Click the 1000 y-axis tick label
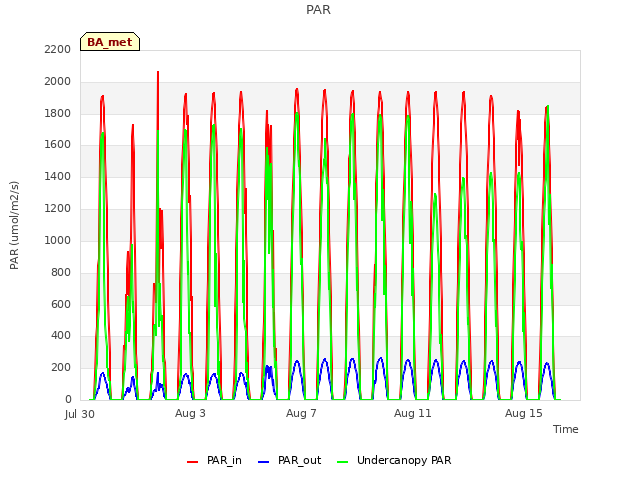This screenshot has width=640, height=480. (x=58, y=240)
